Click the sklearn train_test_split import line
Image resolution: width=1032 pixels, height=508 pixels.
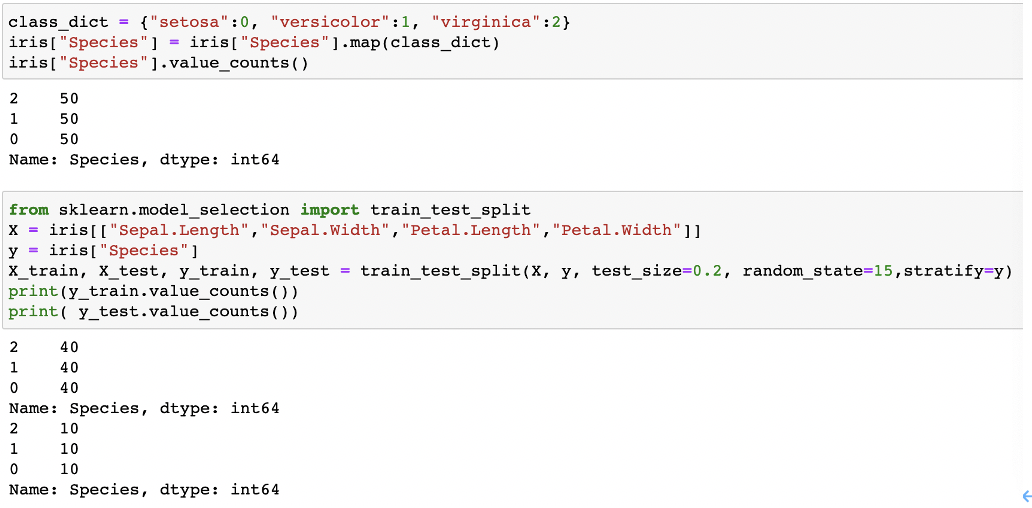point(270,210)
